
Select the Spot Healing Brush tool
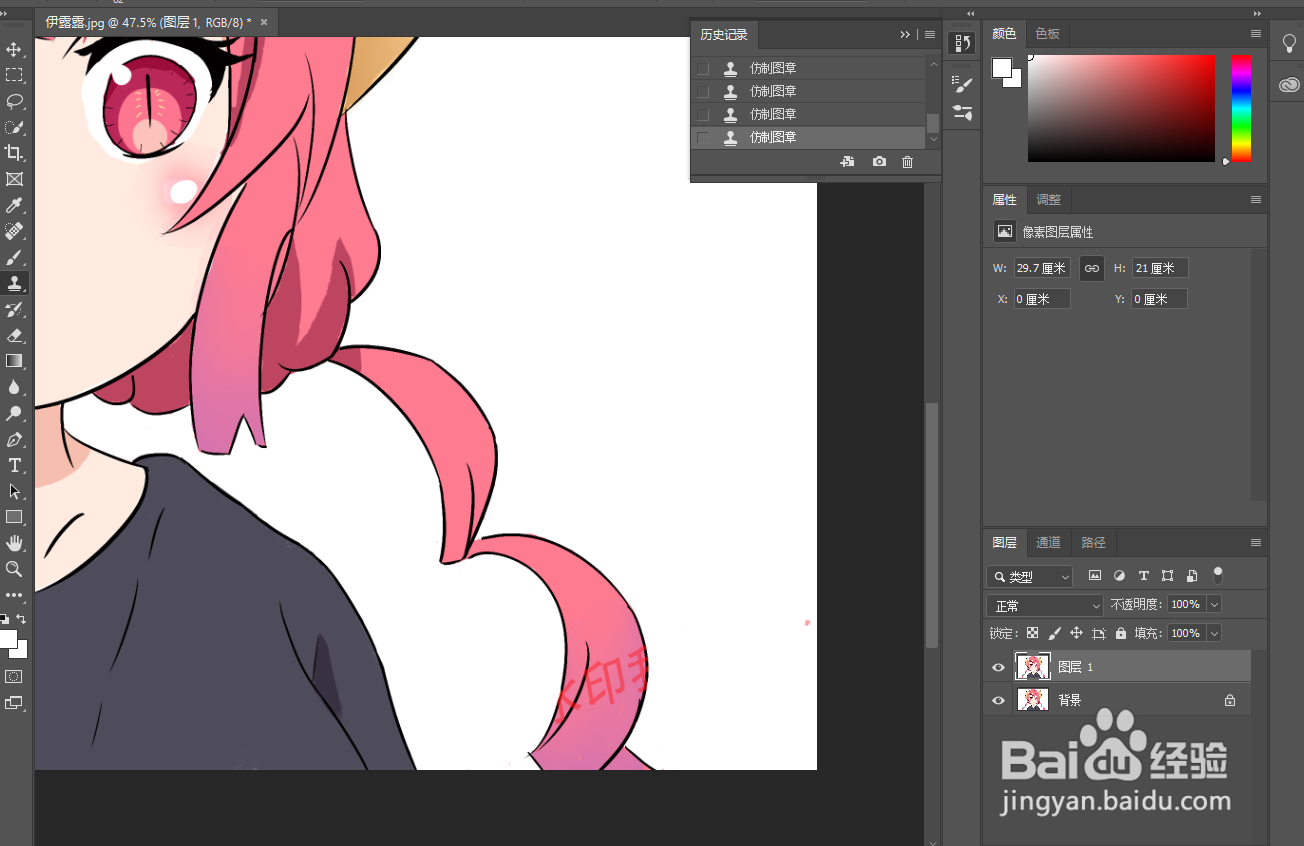click(x=14, y=231)
